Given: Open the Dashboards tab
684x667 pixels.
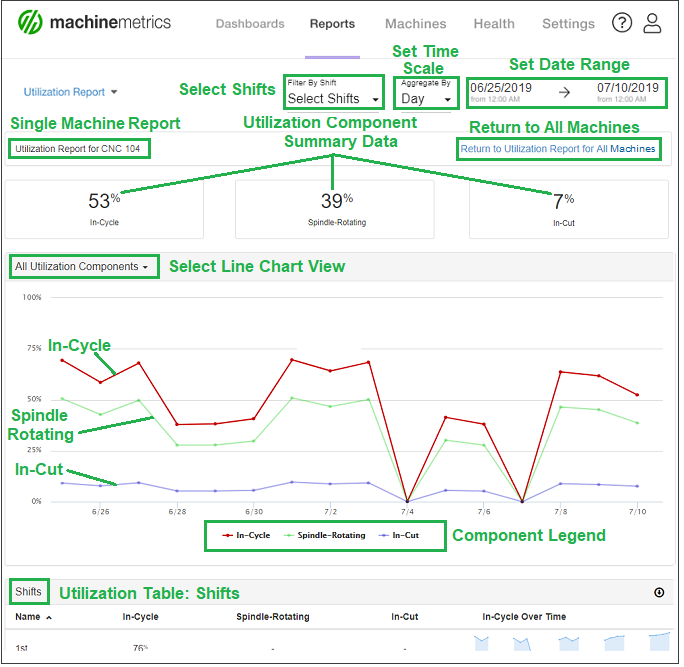Looking at the screenshot, I should pyautogui.click(x=252, y=24).
